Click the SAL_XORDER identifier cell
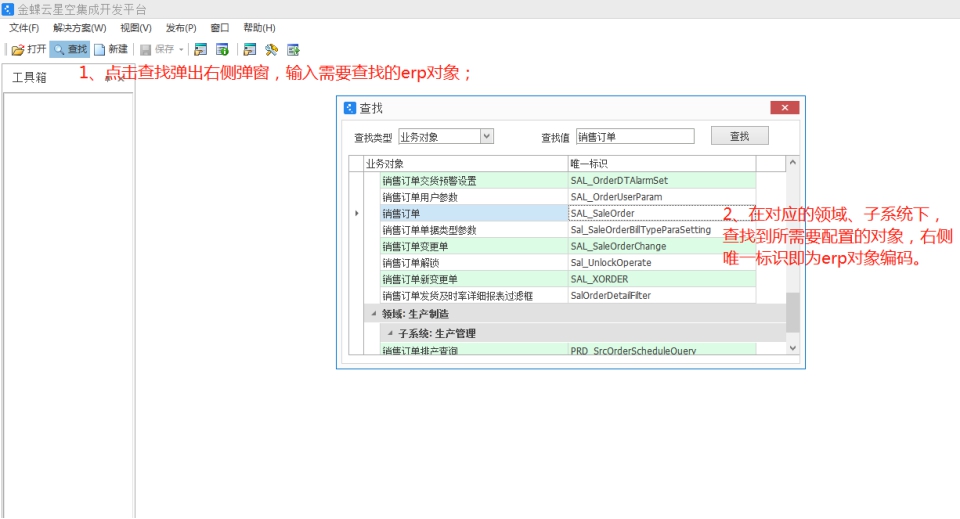Viewport: 960px width, 519px height. tap(662, 280)
